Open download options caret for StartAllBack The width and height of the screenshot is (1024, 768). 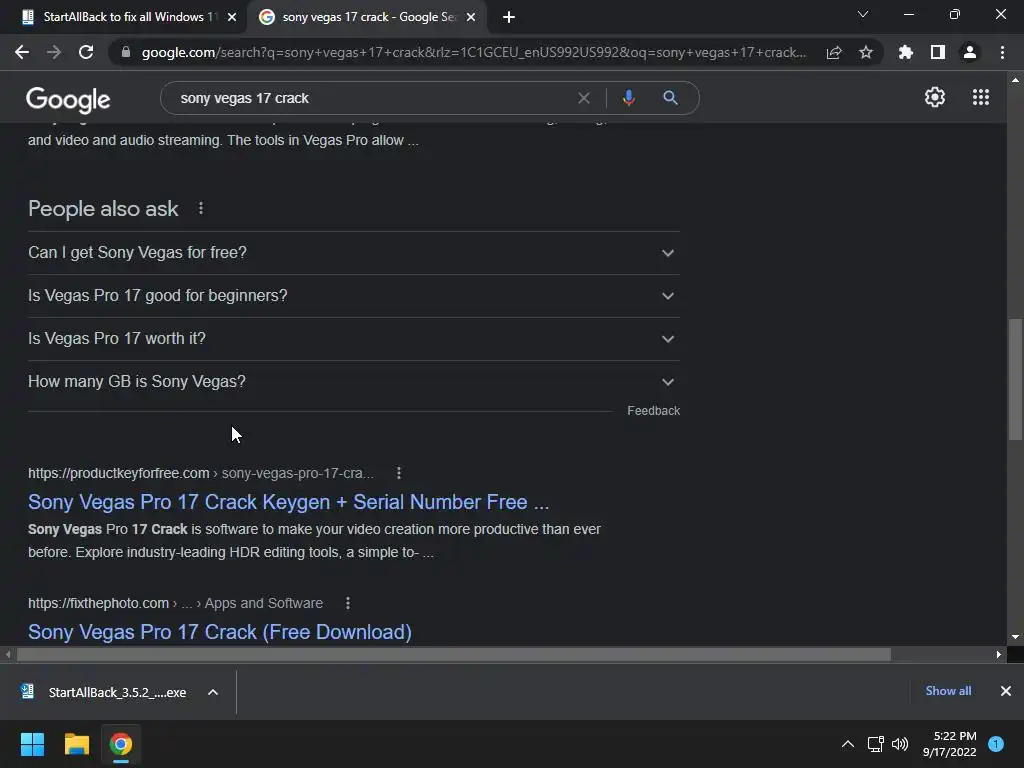(x=213, y=692)
